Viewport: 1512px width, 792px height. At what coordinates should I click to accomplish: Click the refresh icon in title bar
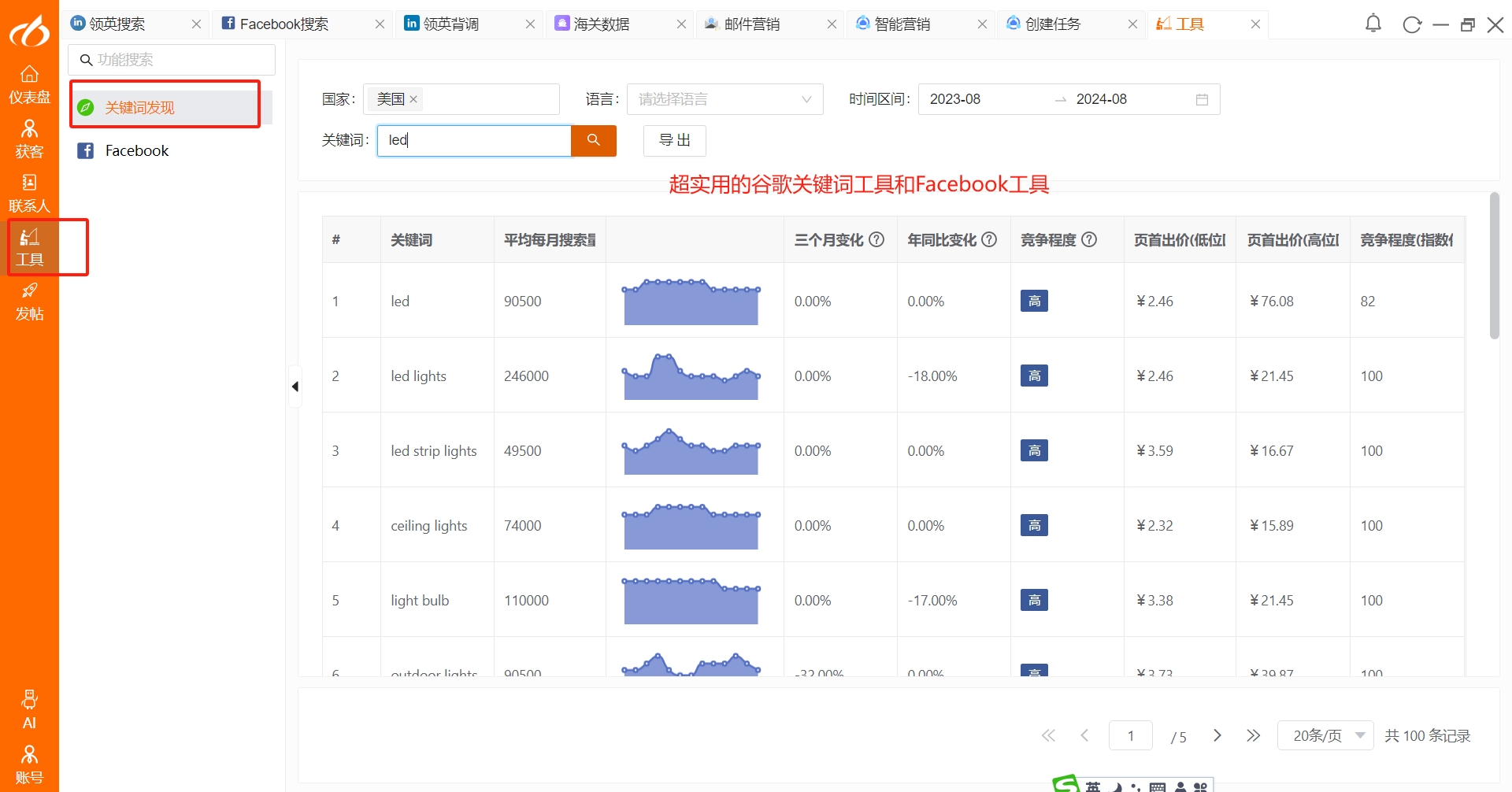click(1412, 24)
